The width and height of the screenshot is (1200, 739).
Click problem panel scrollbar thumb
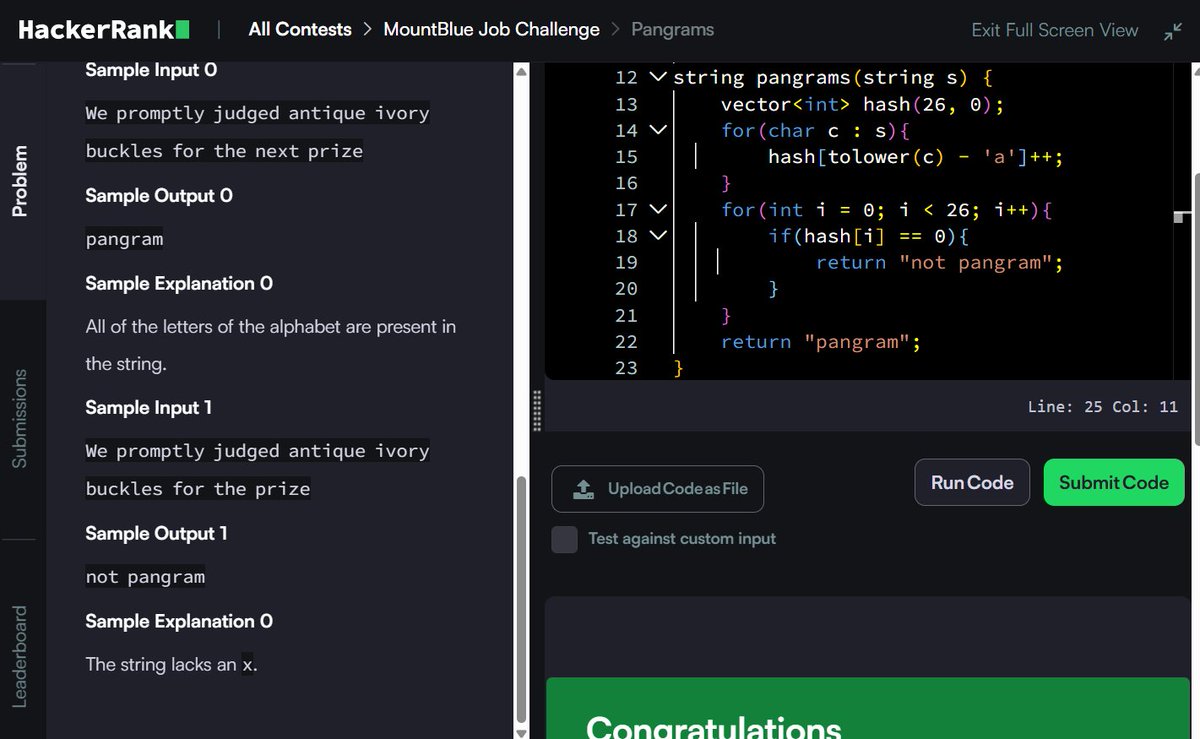click(x=519, y=598)
